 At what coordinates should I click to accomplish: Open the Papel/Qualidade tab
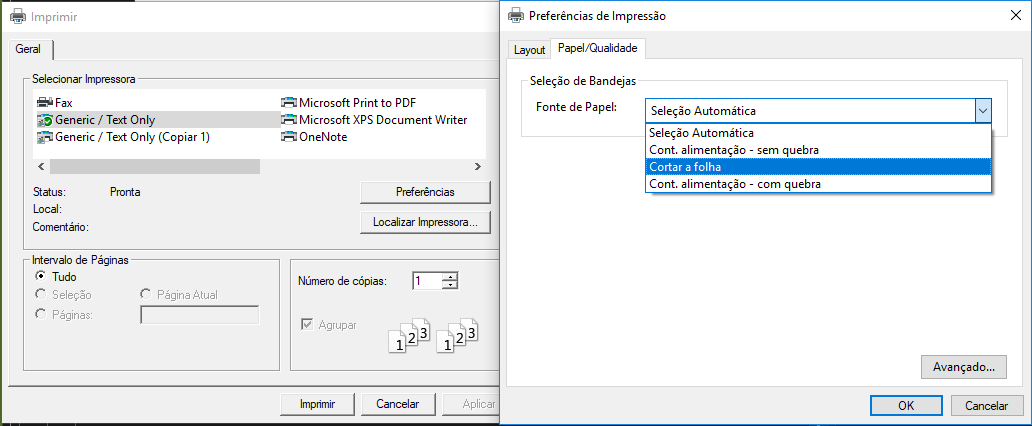[598, 48]
